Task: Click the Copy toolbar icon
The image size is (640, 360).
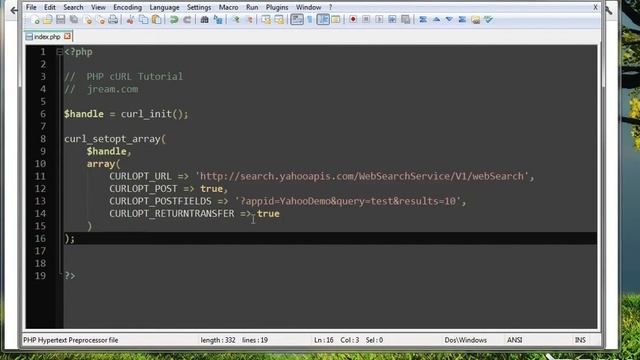Action: 144,20
